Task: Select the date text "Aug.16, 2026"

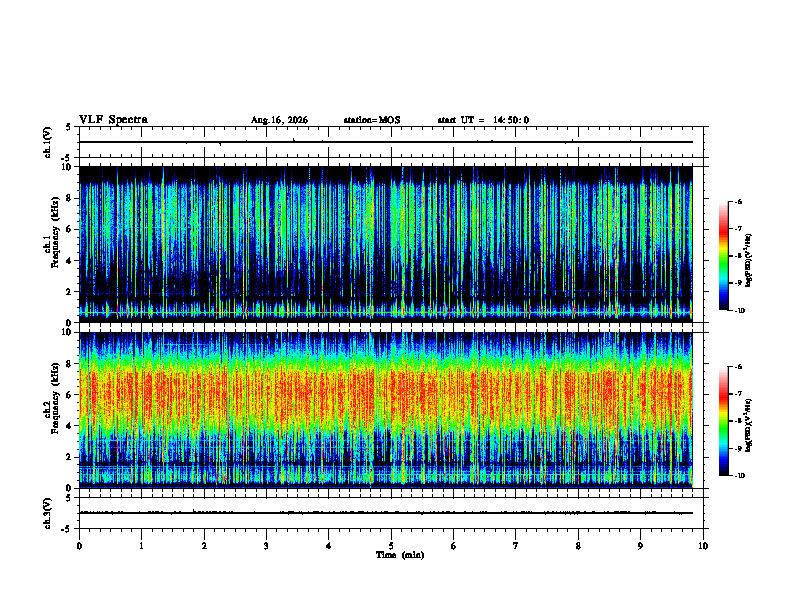Action: [279, 120]
